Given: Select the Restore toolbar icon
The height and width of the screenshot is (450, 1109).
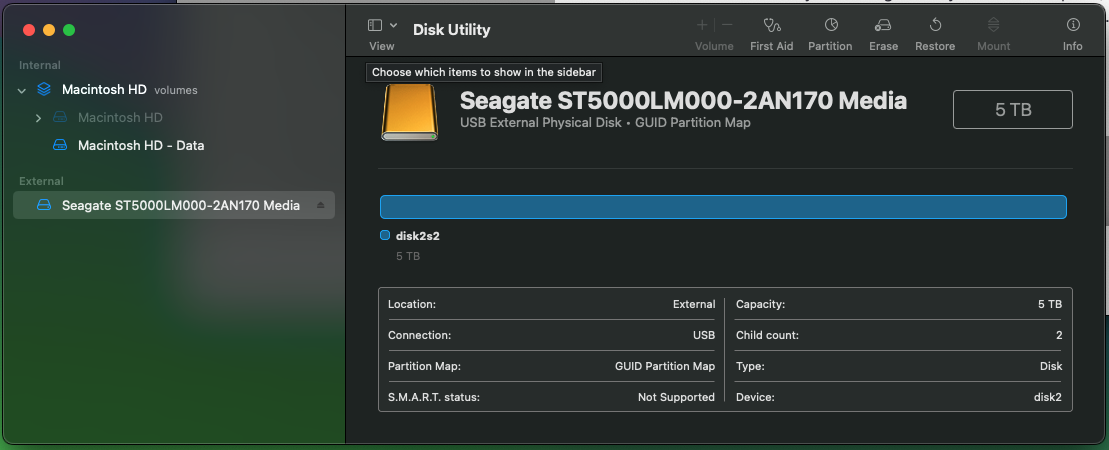Looking at the screenshot, I should point(935,25).
